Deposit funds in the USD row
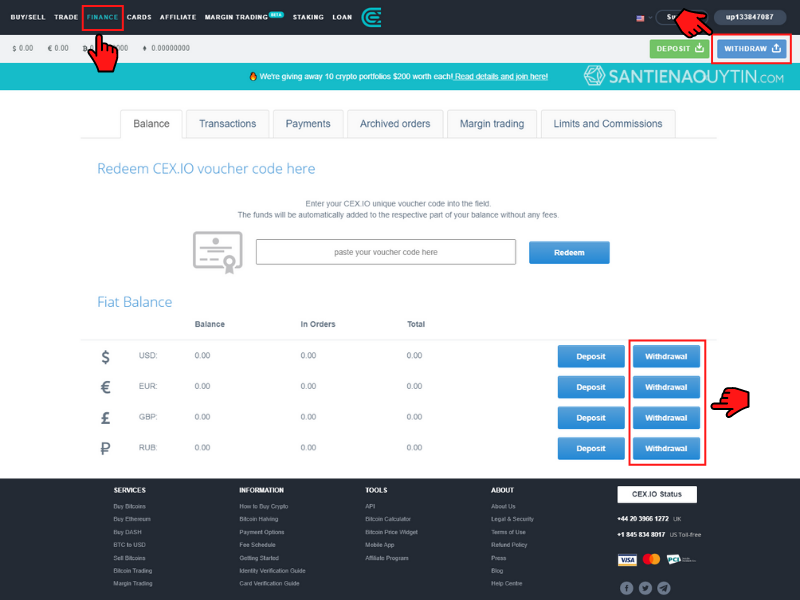The height and width of the screenshot is (600, 800). click(591, 357)
